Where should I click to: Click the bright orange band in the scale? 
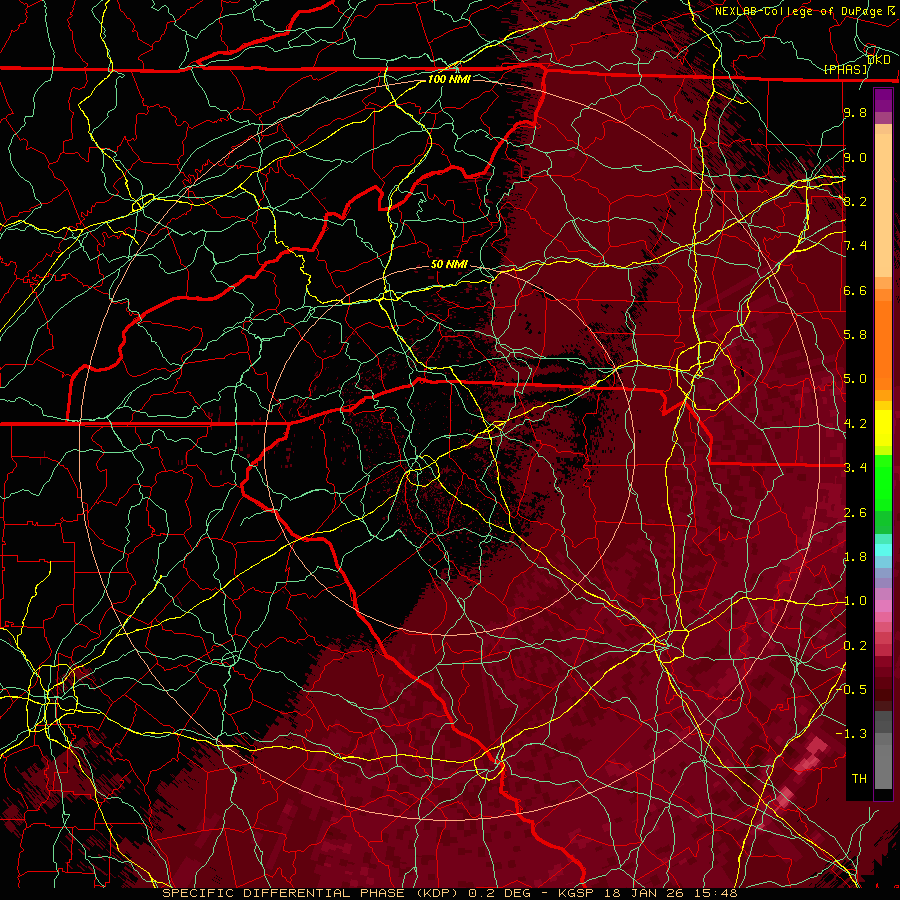pyautogui.click(x=883, y=344)
